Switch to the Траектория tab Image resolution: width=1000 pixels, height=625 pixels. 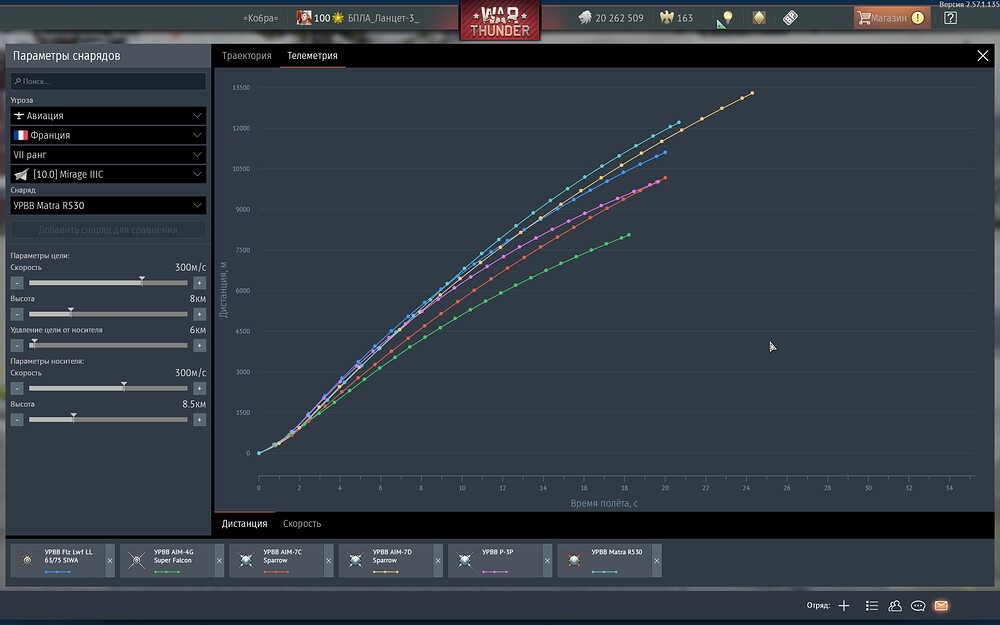(x=246, y=55)
